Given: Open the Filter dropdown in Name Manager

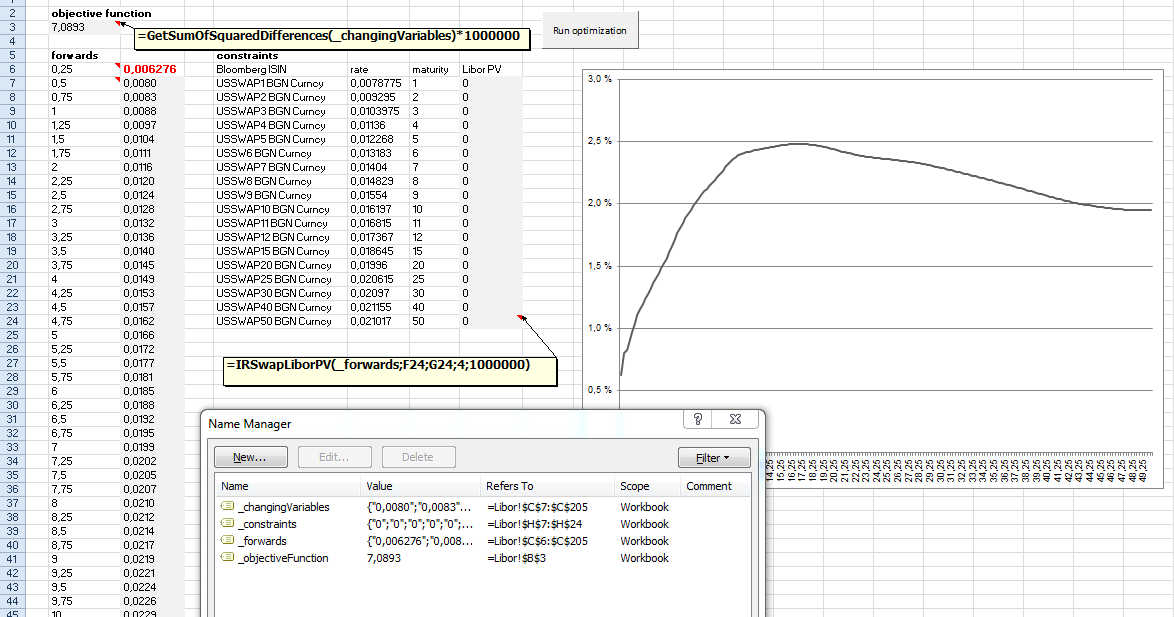Looking at the screenshot, I should click(716, 457).
